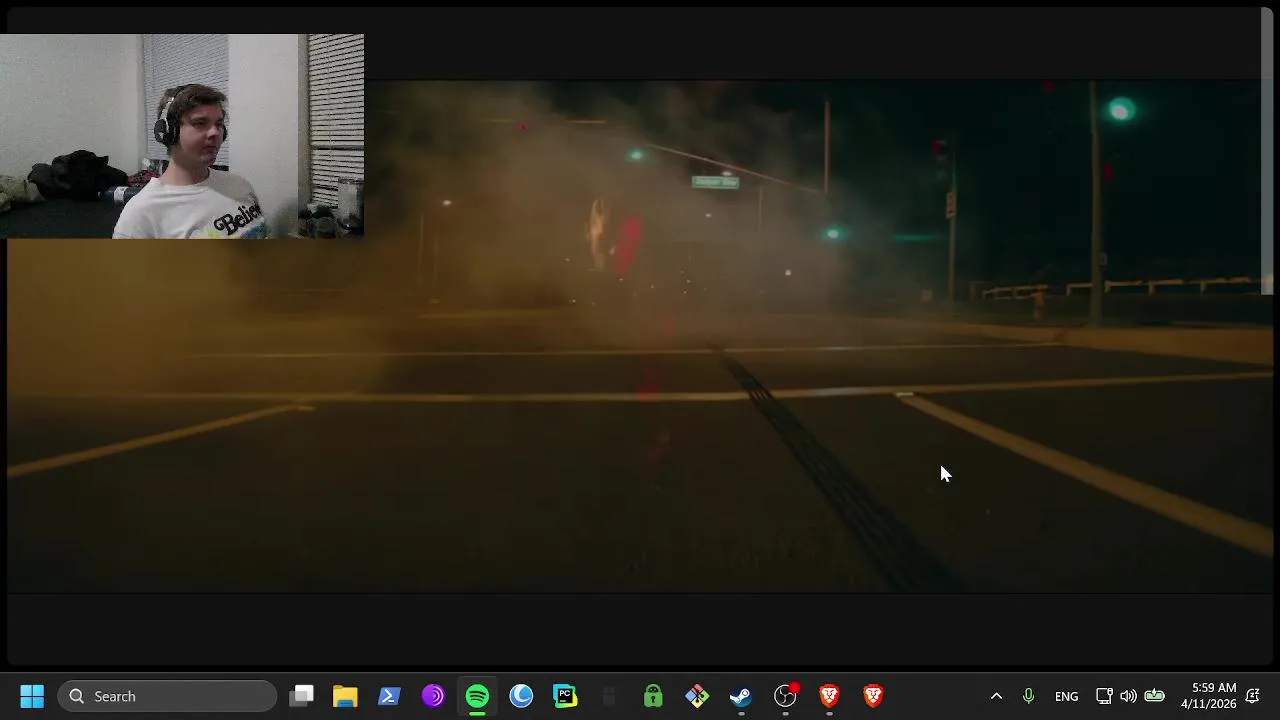Open the green padlock VPN icon

coord(653,696)
